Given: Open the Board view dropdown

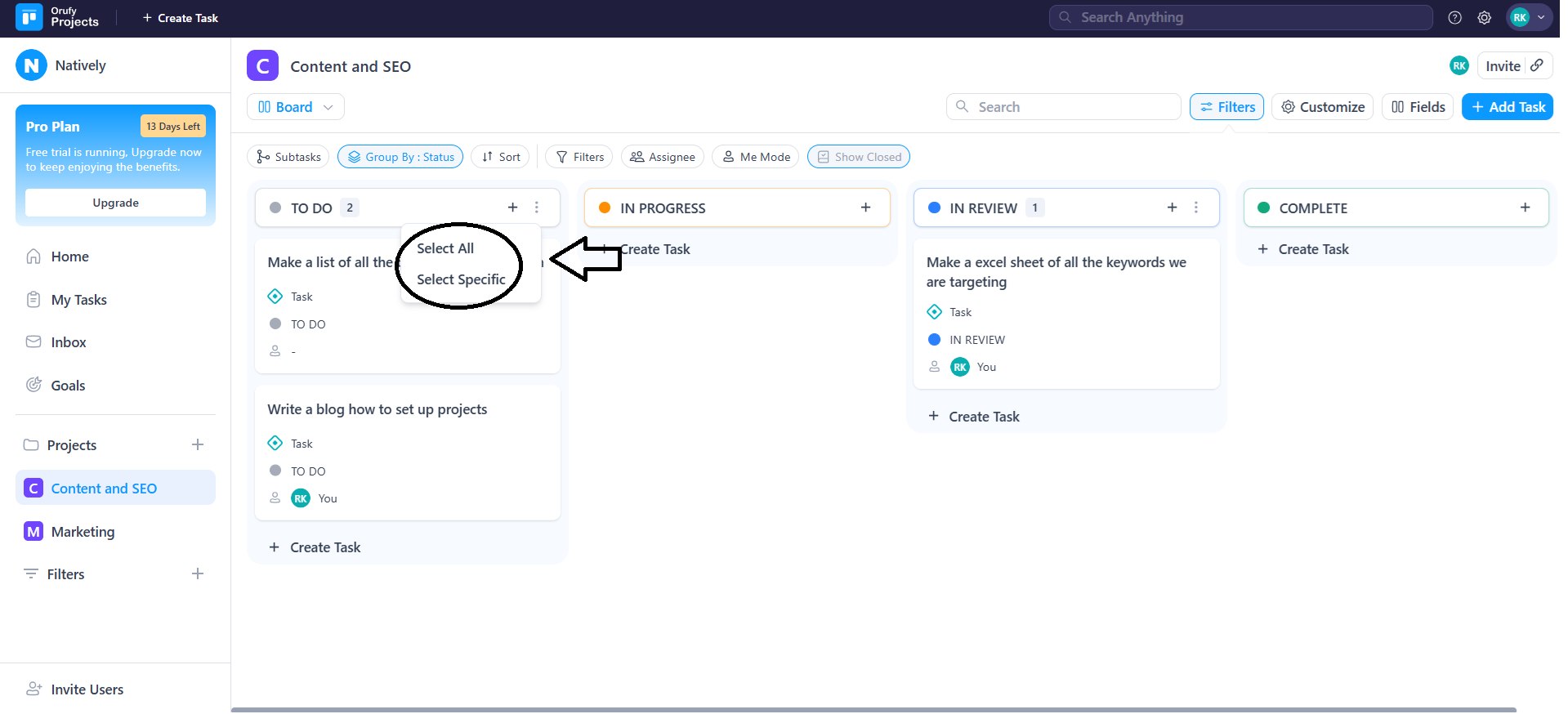Looking at the screenshot, I should (x=295, y=107).
